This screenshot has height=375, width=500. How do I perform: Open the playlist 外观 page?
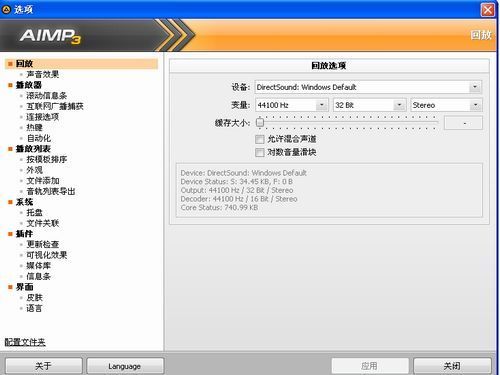tap(35, 170)
